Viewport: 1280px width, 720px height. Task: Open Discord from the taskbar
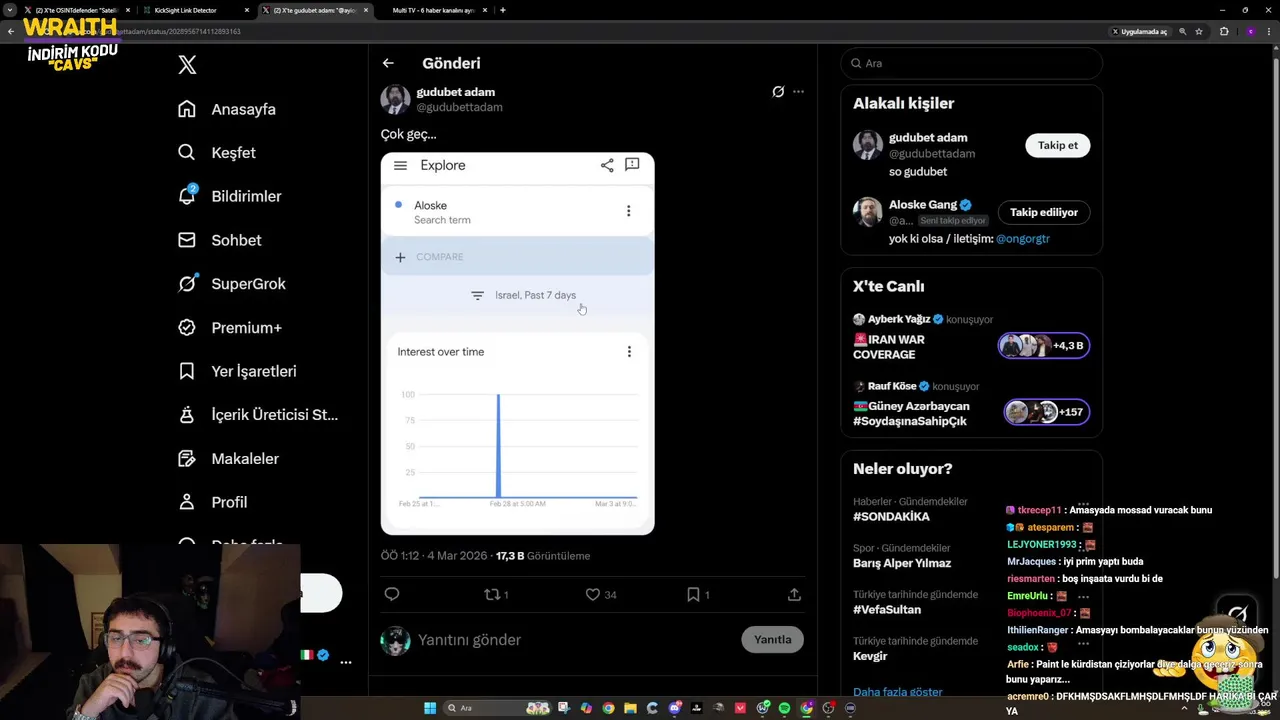click(674, 708)
